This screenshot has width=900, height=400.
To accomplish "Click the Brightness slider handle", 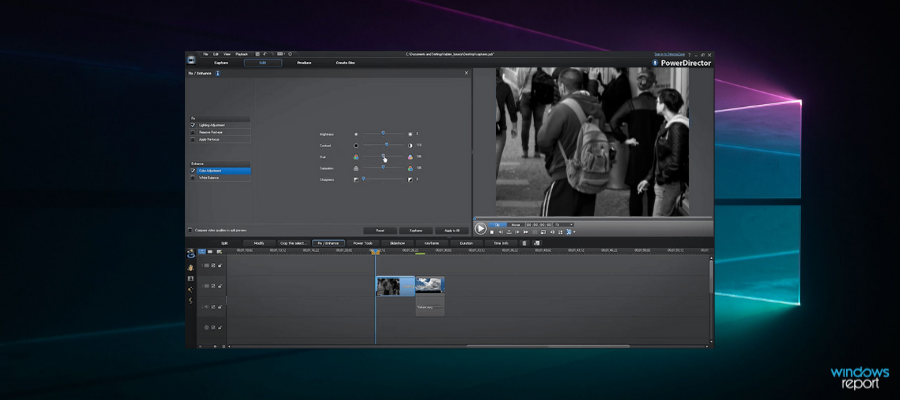I will 383,133.
